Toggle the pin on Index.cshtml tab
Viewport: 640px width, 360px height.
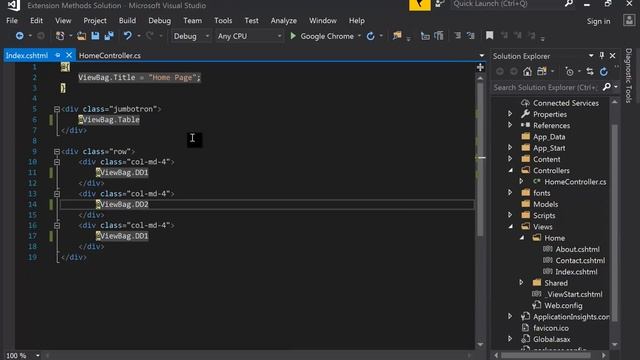point(58,55)
